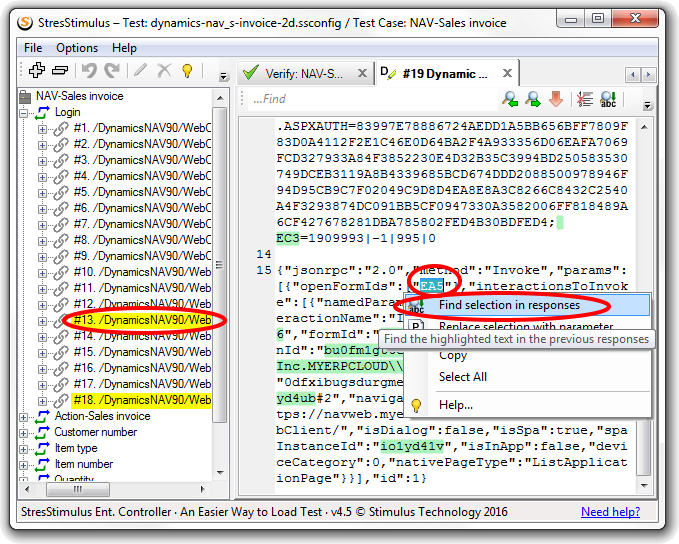
Task: Click the clear highlights list icon
Action: [585, 99]
